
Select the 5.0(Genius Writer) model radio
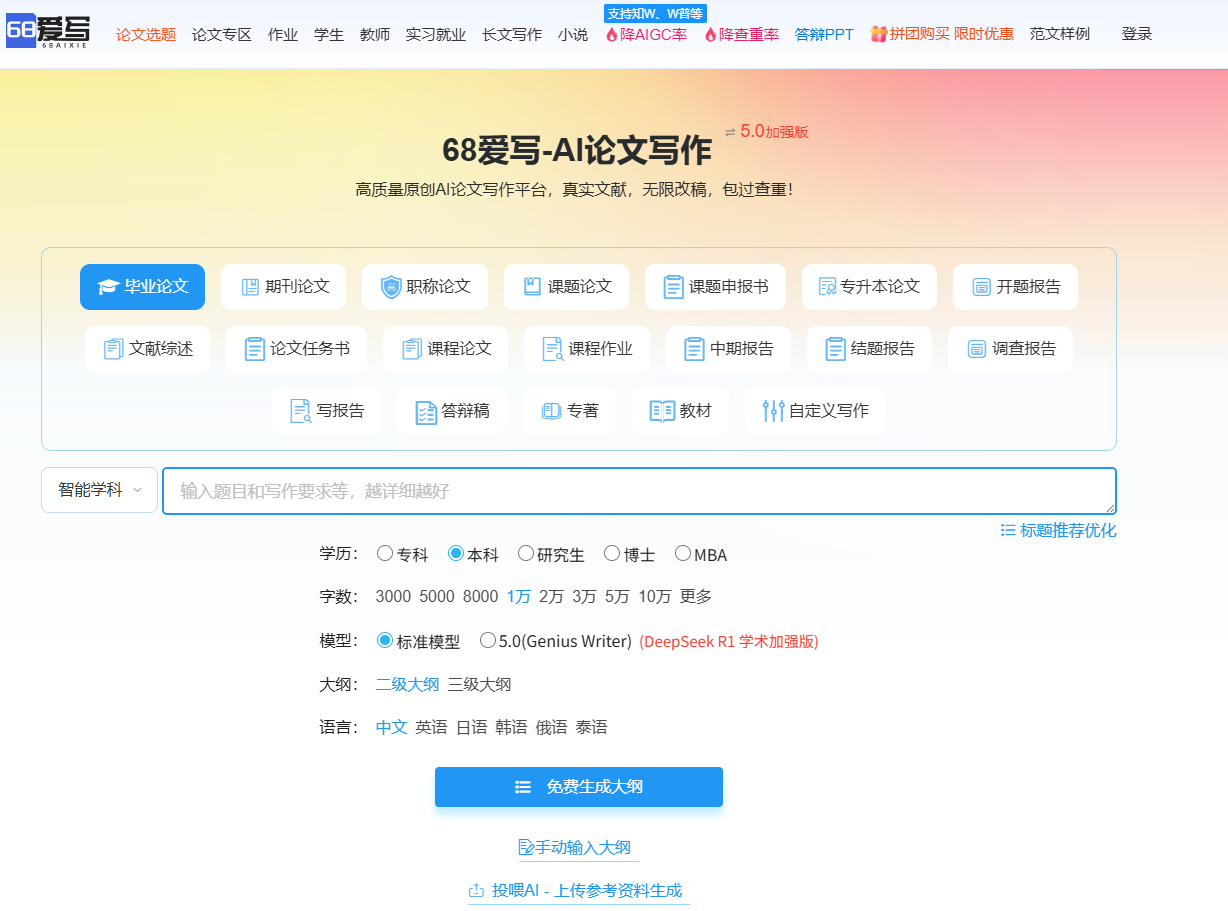(488, 640)
